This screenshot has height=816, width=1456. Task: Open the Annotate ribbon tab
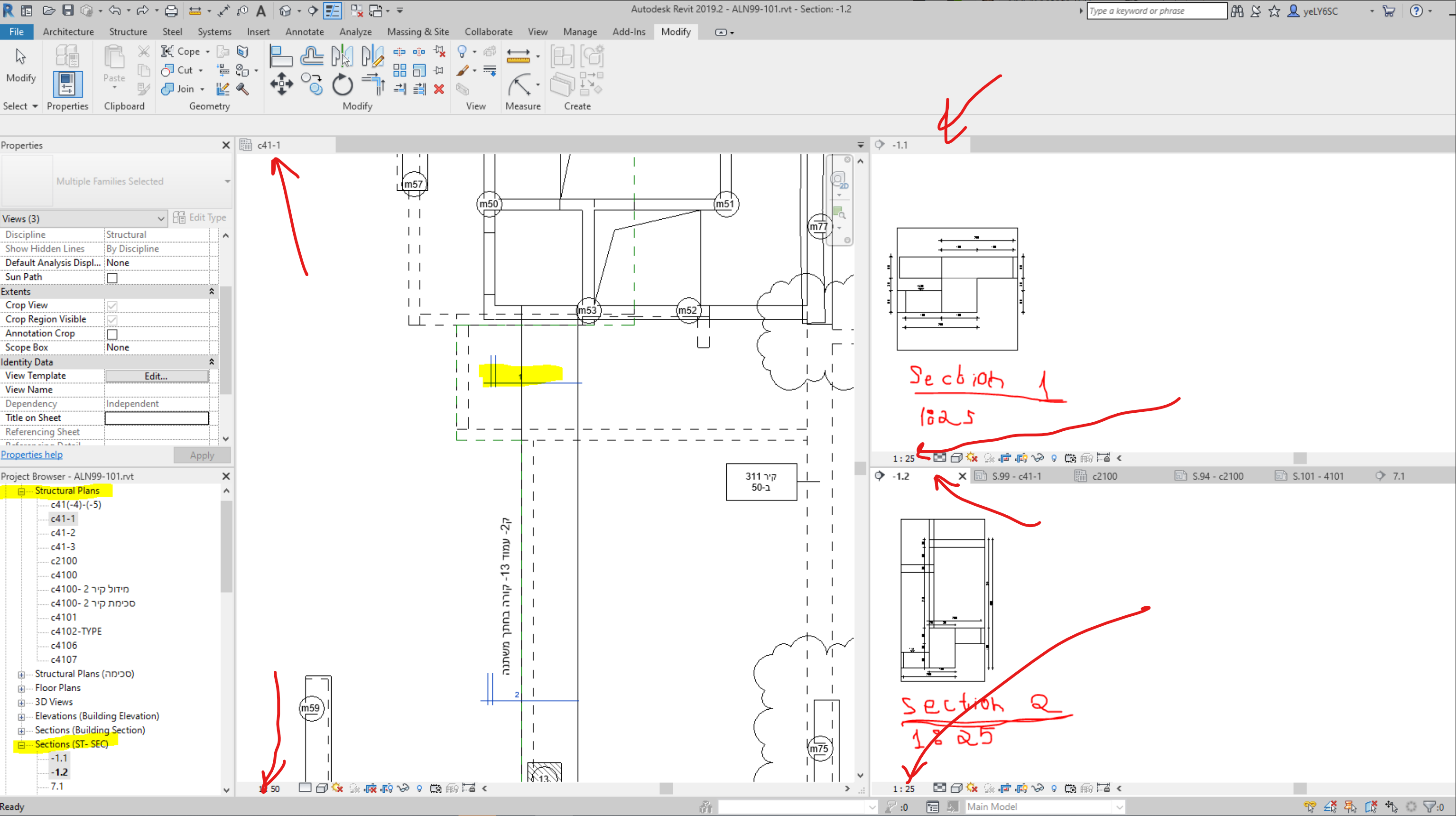(304, 32)
